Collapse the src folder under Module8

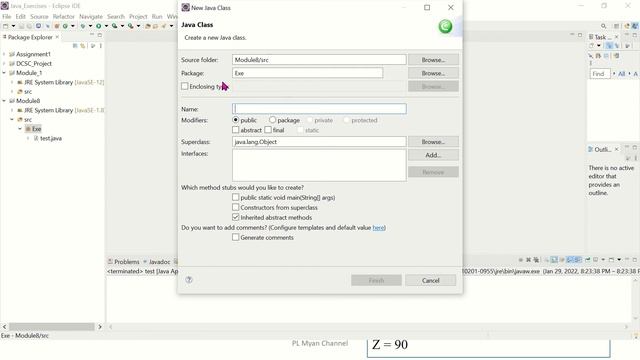(x=12, y=119)
